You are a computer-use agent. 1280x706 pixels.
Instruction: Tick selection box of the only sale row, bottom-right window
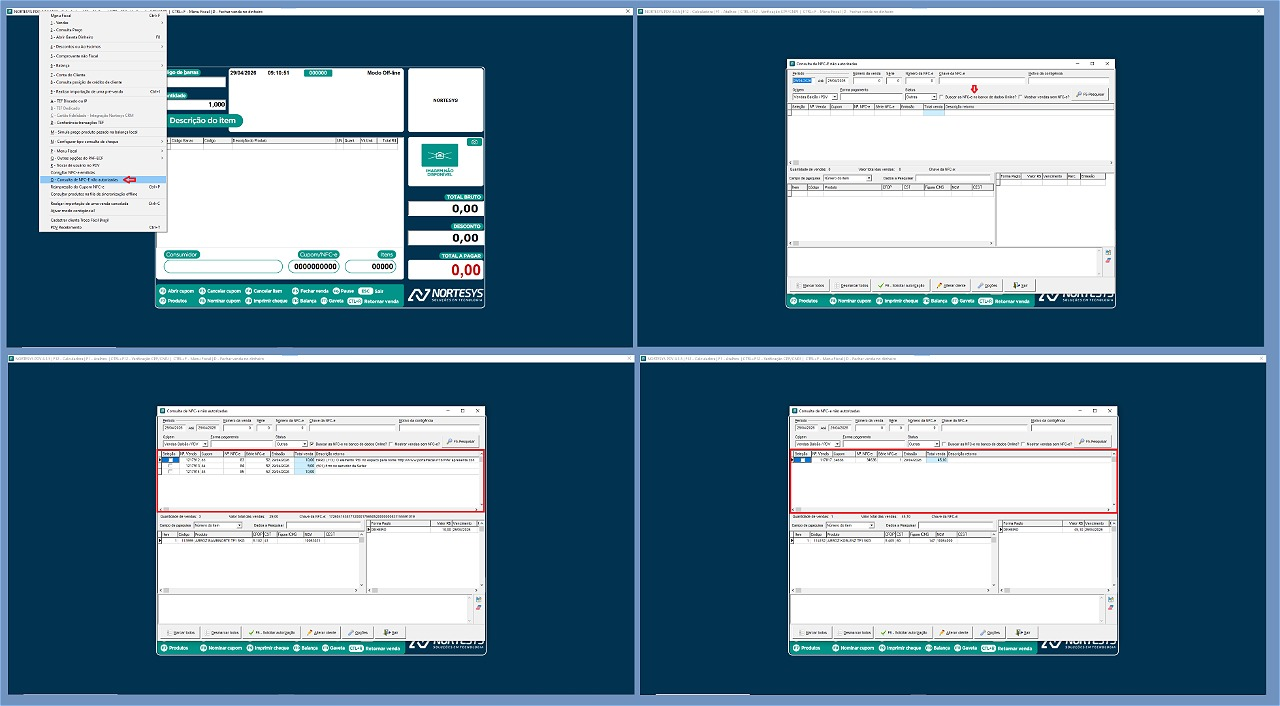(x=803, y=460)
